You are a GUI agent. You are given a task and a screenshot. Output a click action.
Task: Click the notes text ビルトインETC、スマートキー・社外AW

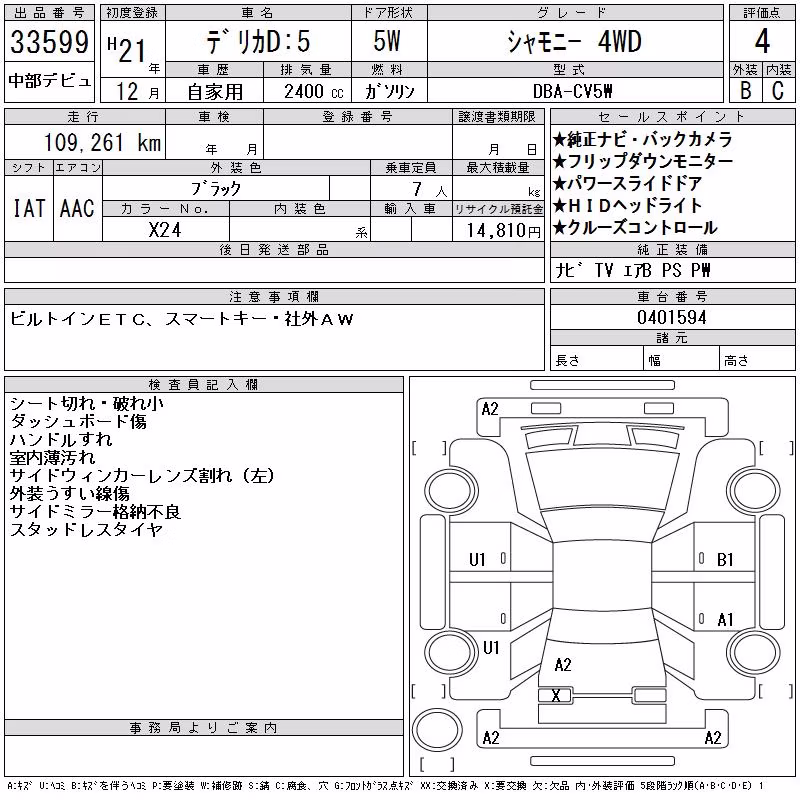(182, 319)
